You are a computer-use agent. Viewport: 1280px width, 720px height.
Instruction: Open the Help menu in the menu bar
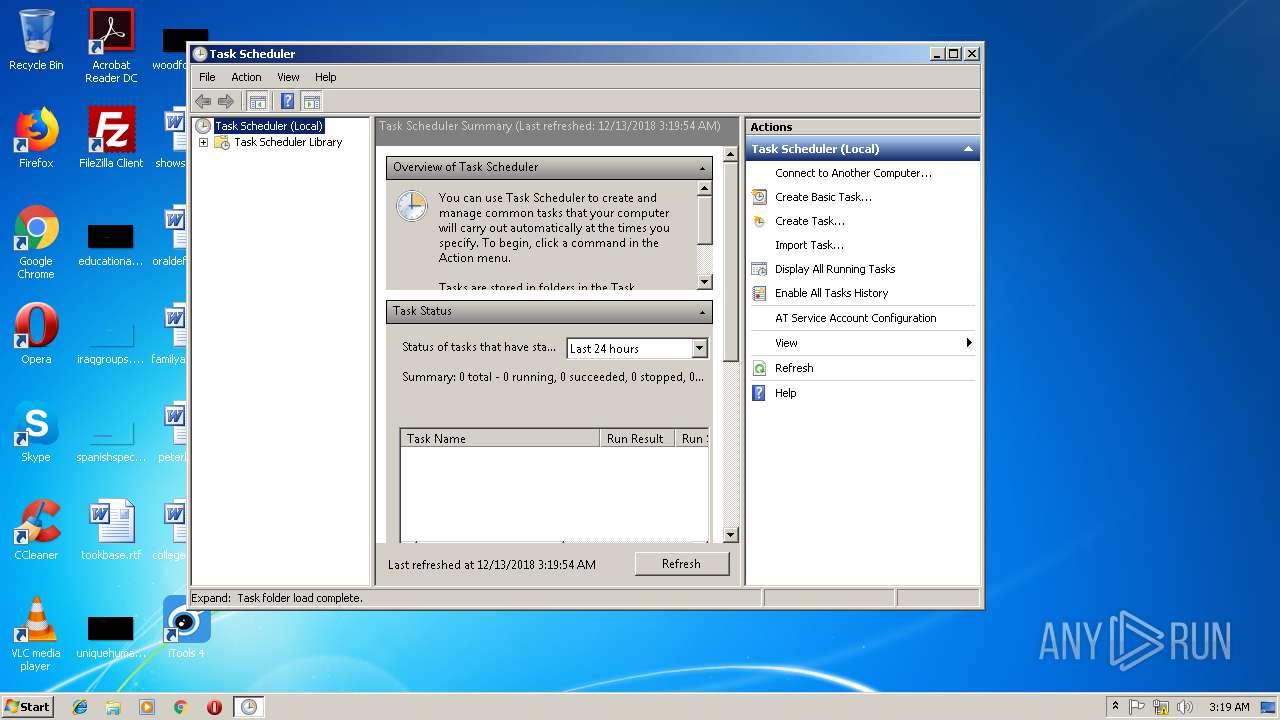click(x=326, y=77)
